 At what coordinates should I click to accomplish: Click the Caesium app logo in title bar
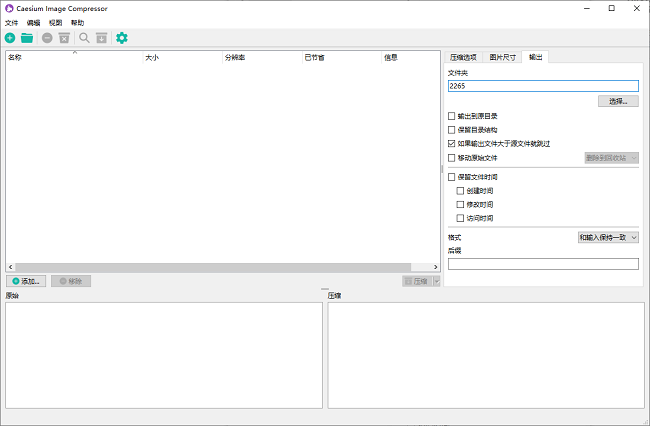(9, 8)
